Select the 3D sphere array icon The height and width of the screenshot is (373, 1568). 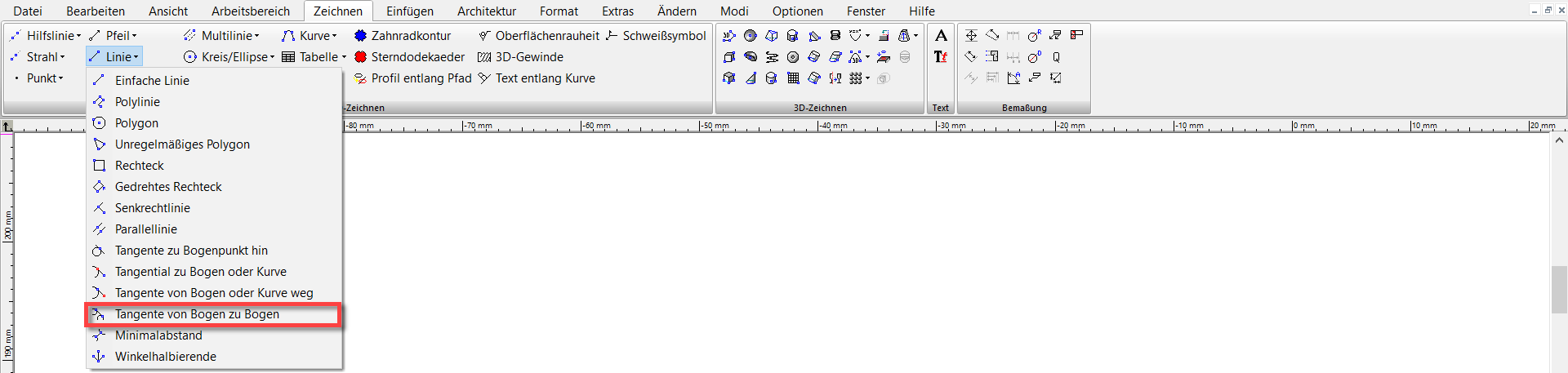tap(855, 78)
